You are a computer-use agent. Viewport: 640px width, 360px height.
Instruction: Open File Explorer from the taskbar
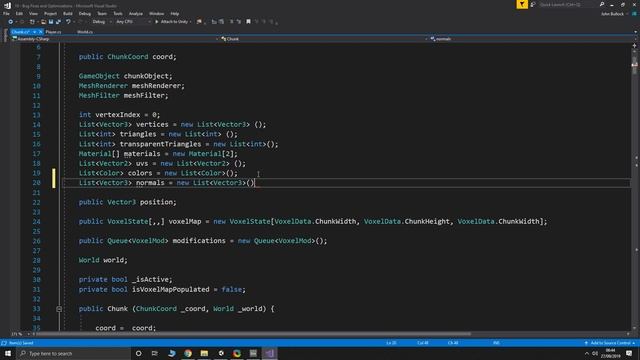click(204, 353)
